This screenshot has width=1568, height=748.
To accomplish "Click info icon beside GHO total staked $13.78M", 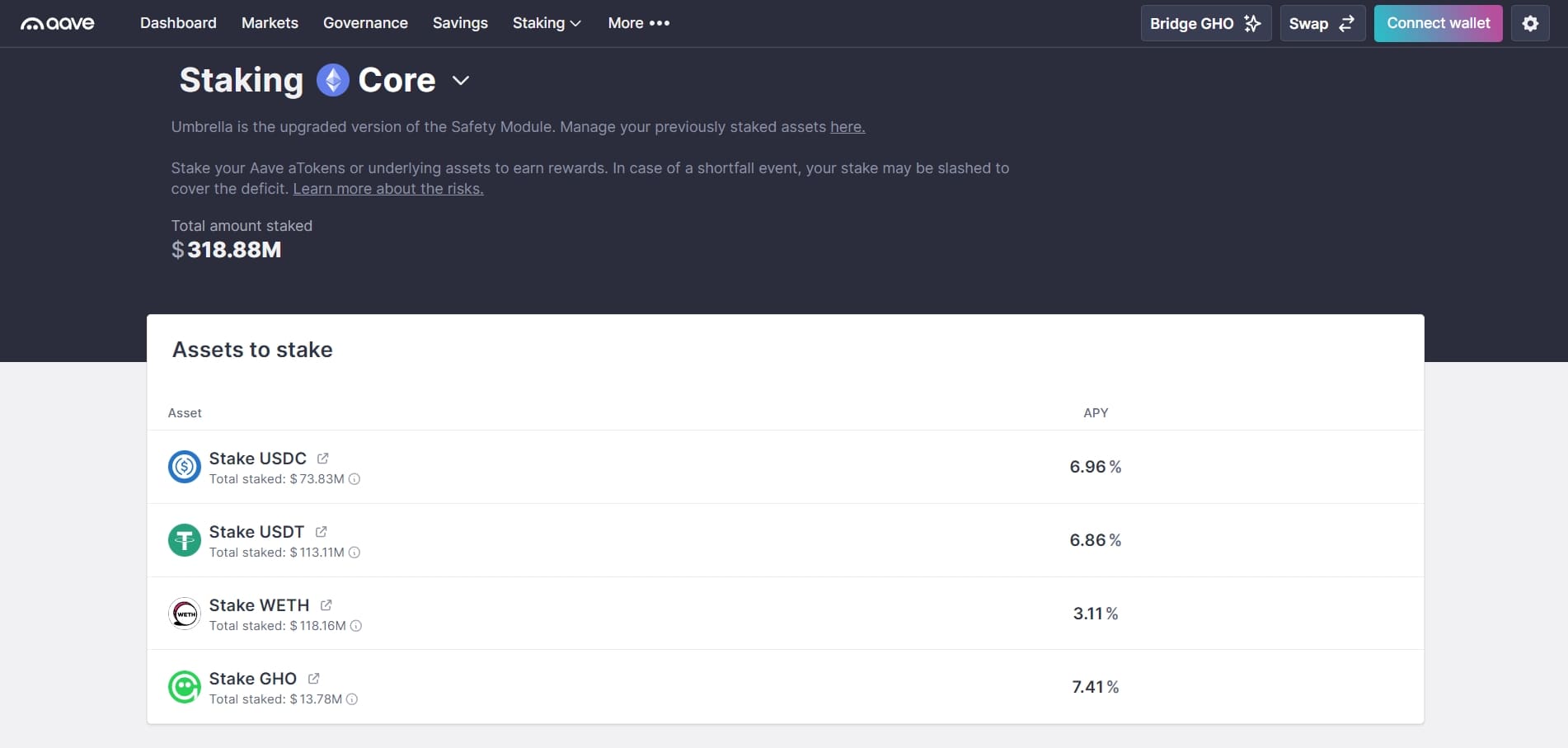I will (352, 699).
